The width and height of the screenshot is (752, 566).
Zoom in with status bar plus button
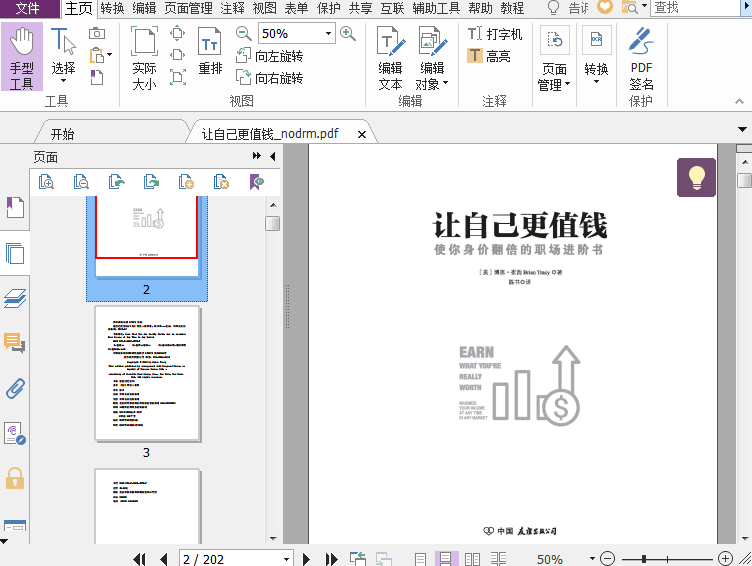pos(725,559)
